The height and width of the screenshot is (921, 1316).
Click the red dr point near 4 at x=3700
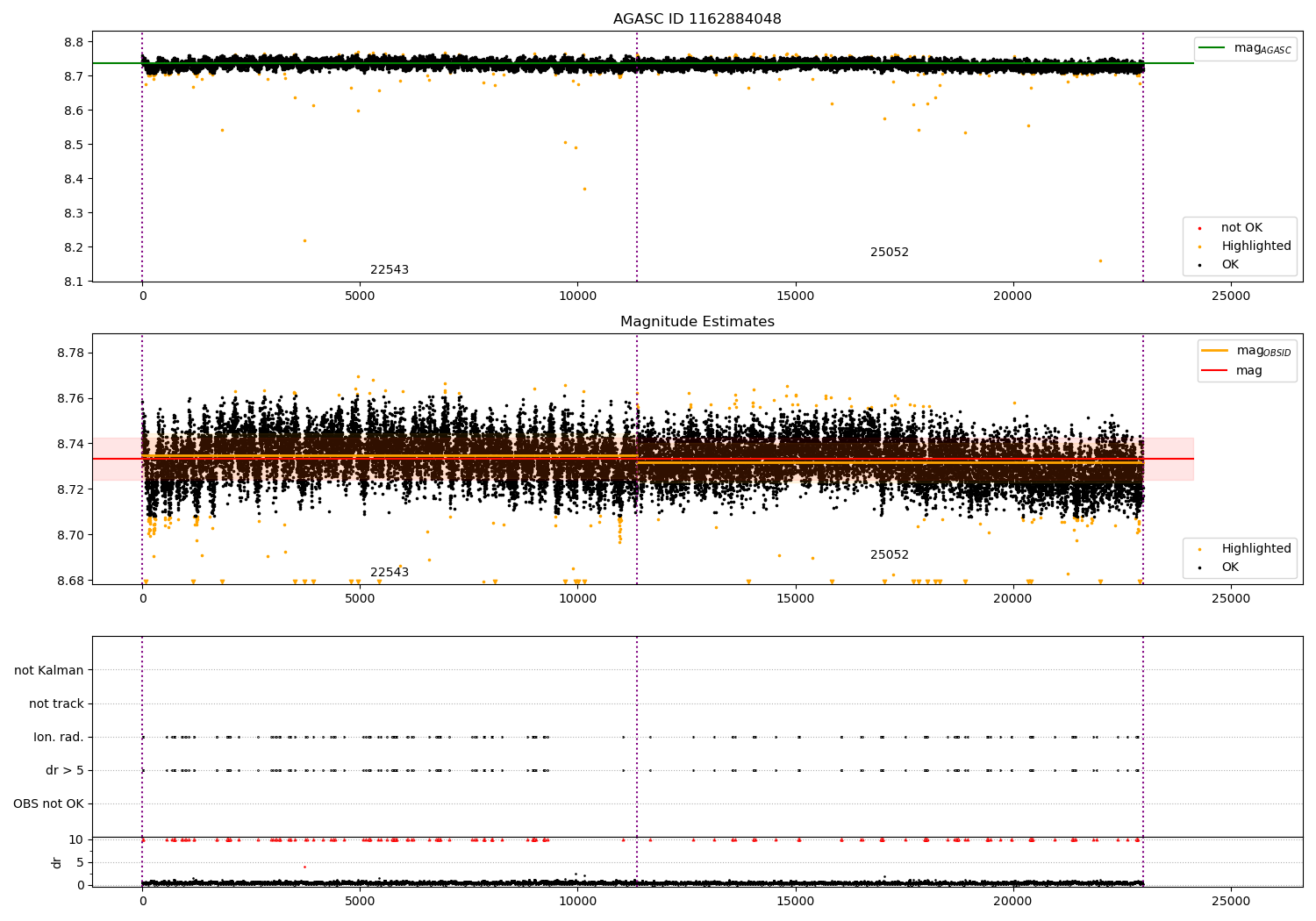(x=304, y=867)
